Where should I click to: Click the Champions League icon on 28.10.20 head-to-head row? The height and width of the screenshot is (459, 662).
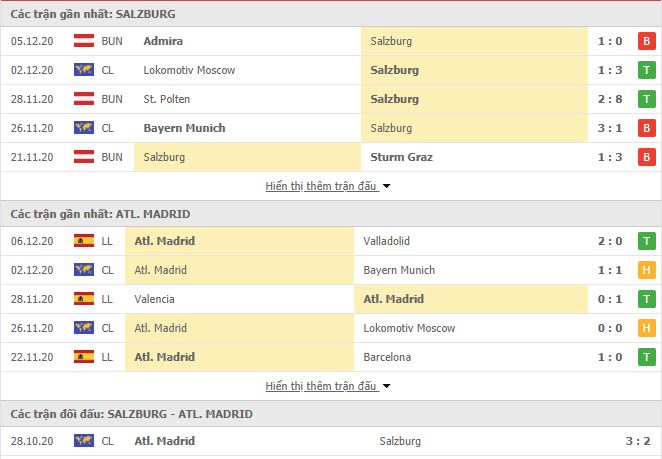(84, 441)
